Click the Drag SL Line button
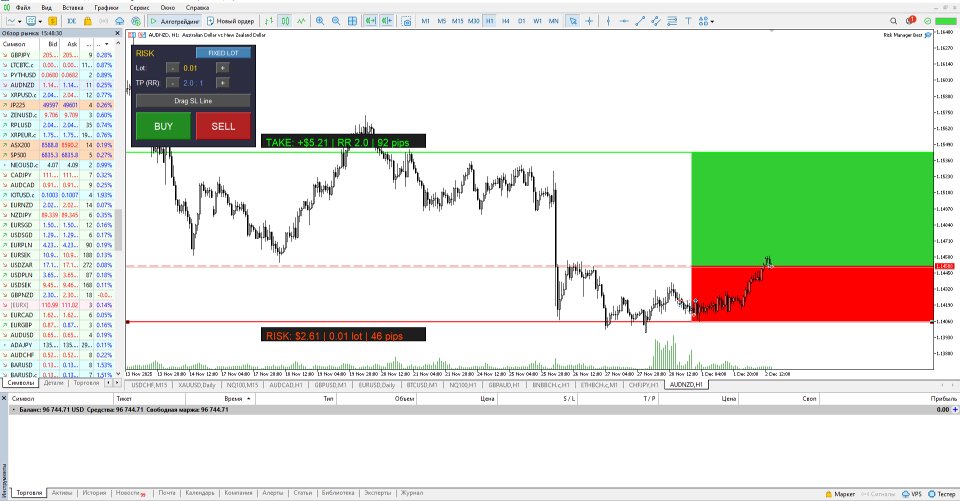 (193, 100)
